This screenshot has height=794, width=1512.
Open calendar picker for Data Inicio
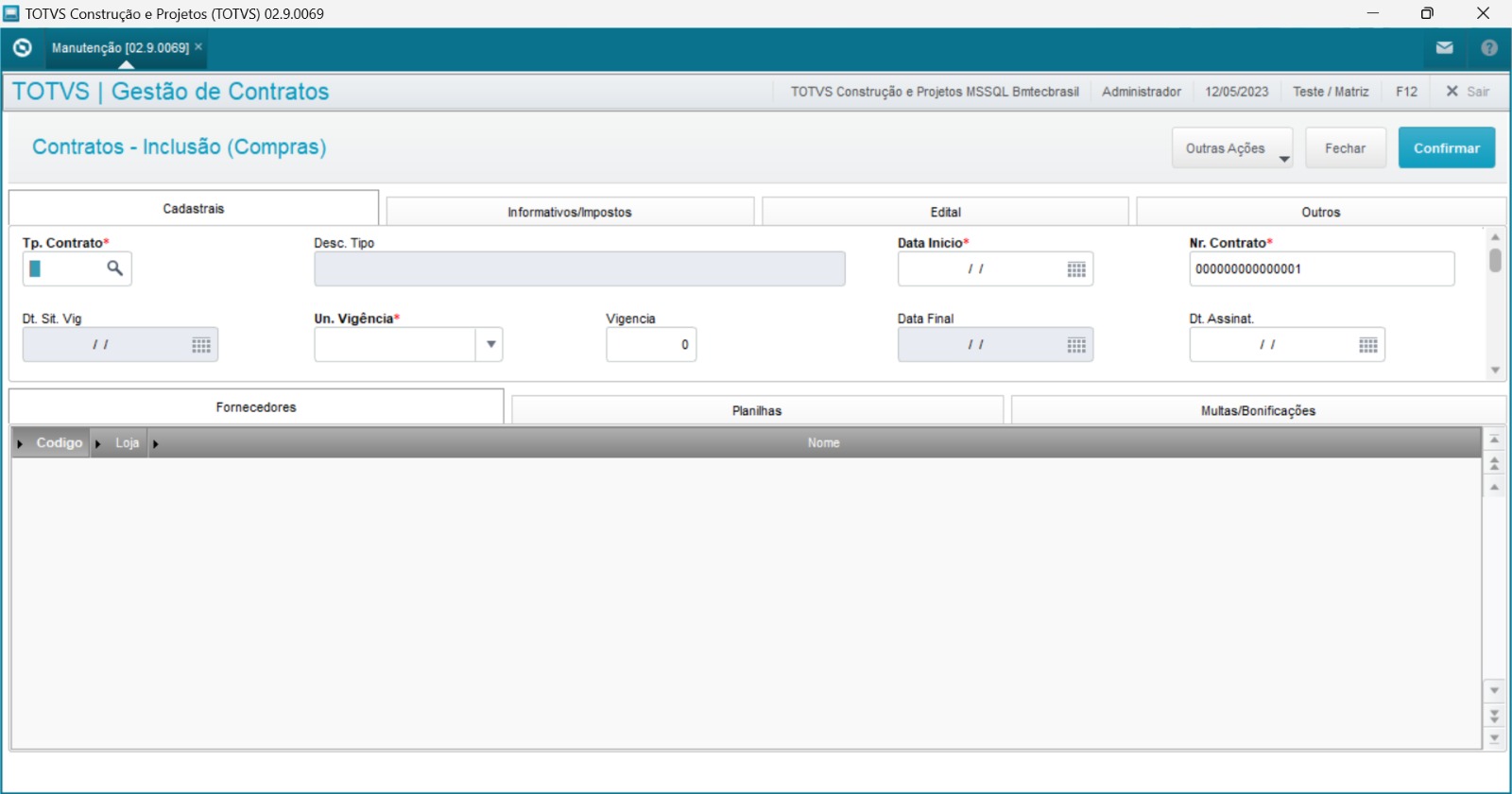[1076, 269]
